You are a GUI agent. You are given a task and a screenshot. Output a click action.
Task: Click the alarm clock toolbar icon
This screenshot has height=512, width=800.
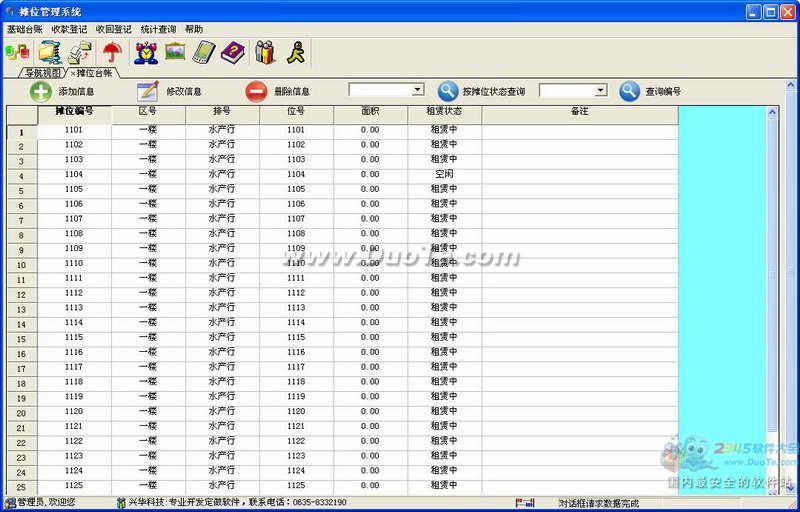pos(145,52)
